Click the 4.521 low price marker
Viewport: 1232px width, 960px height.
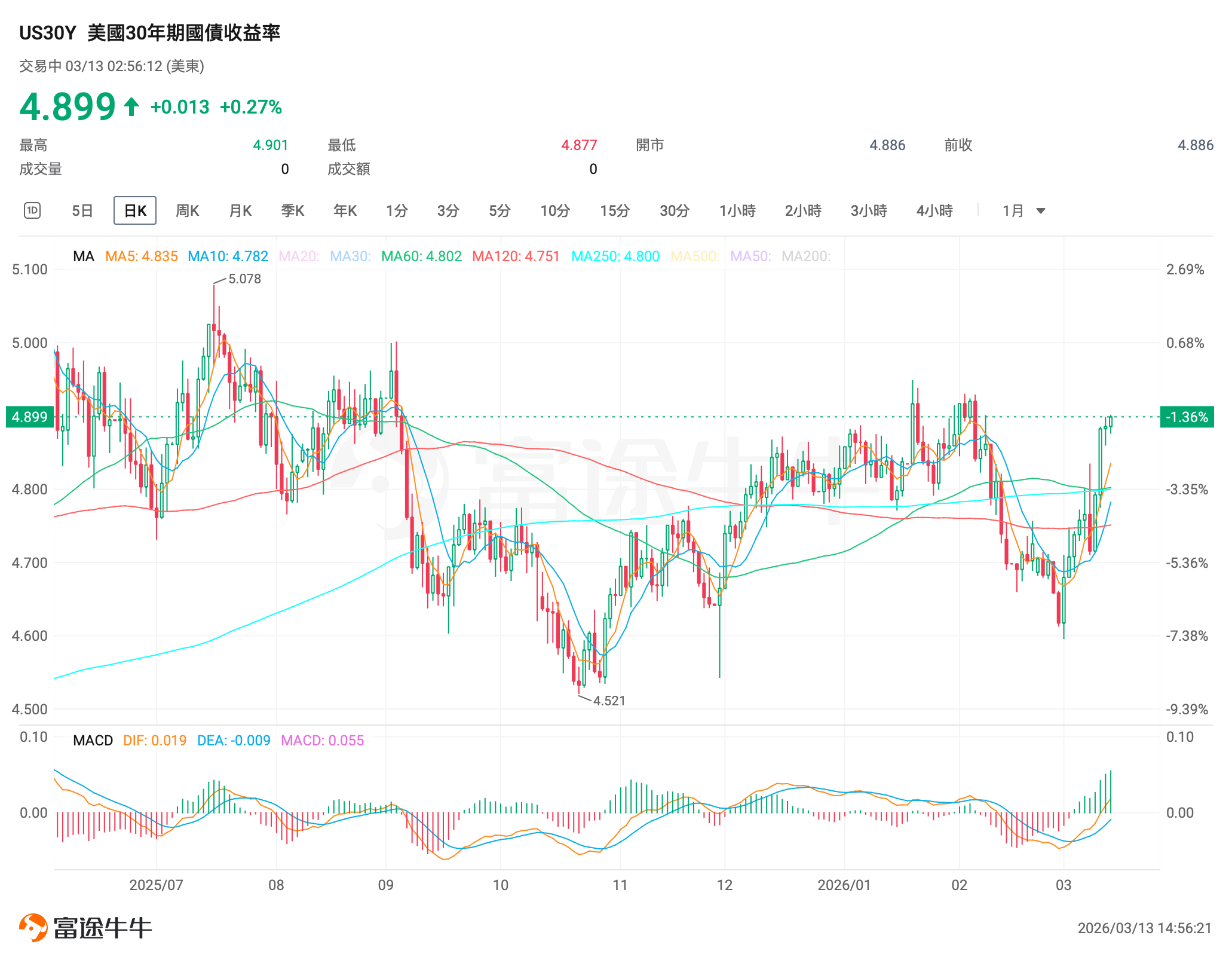[609, 701]
